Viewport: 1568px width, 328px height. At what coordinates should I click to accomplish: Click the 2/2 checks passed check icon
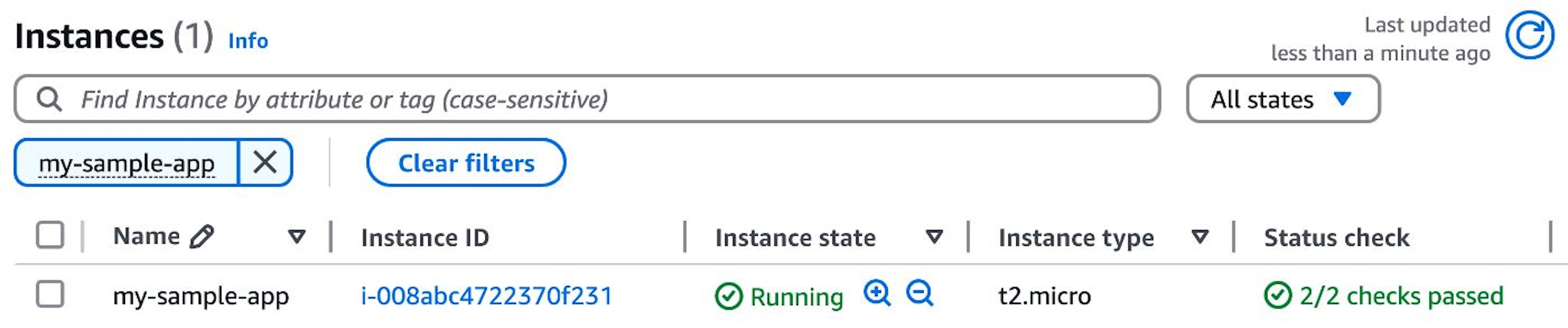pos(1277,296)
